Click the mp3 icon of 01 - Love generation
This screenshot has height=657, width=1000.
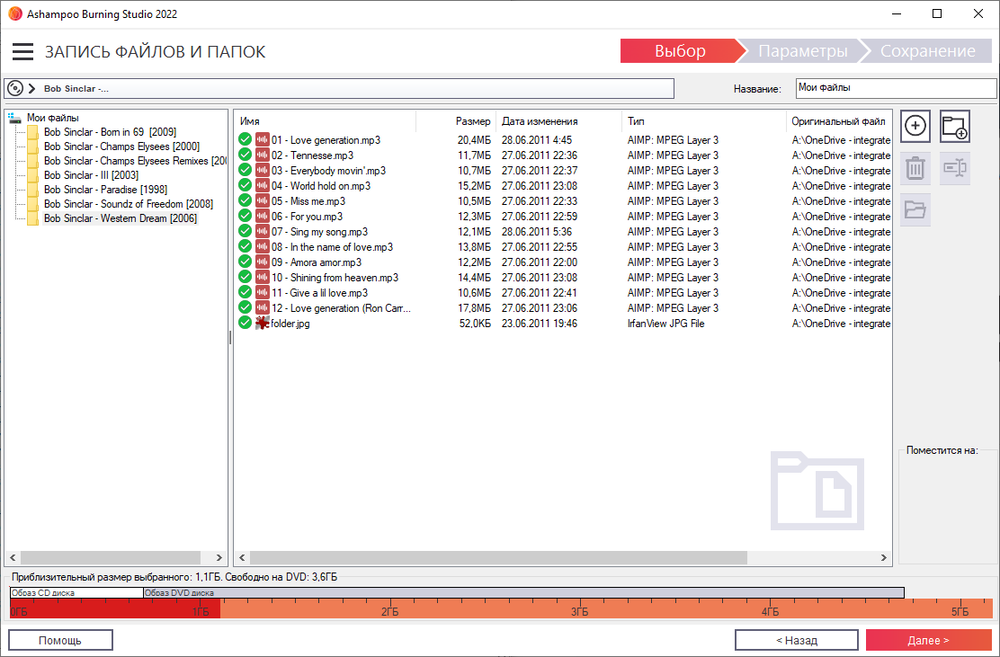coord(262,140)
